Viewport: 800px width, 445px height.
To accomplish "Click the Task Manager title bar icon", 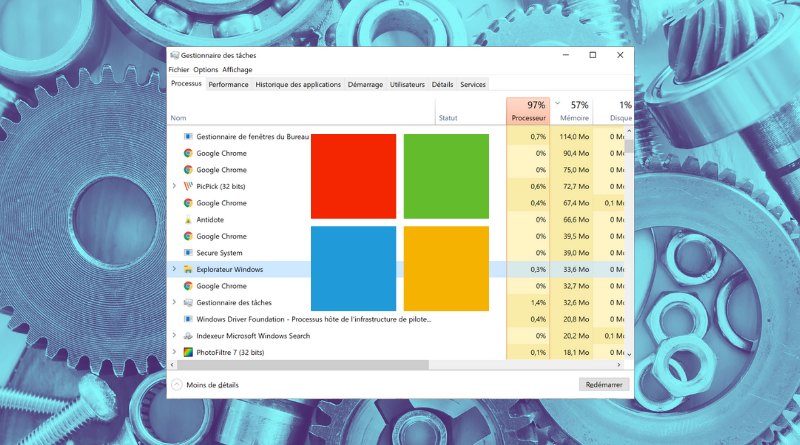I will coord(174,55).
